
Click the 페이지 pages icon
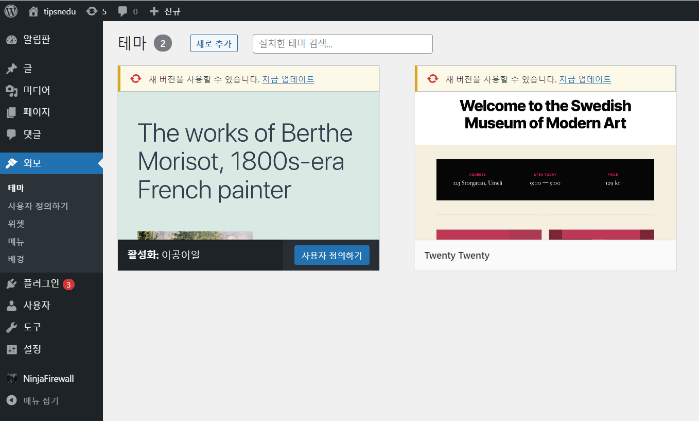click(12, 112)
